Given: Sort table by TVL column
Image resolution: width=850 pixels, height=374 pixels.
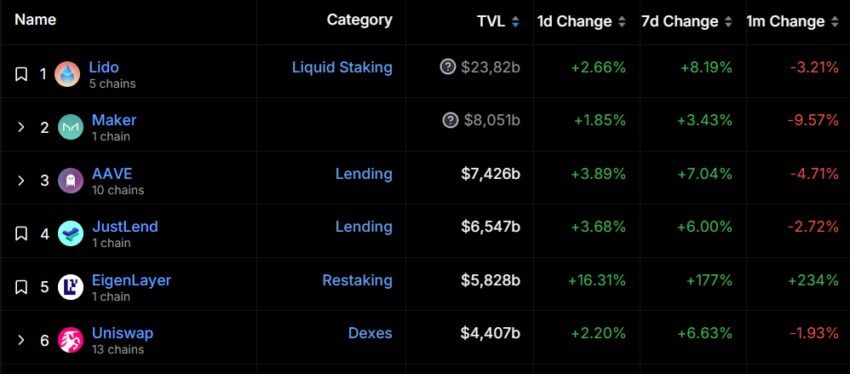Looking at the screenshot, I should click(498, 22).
